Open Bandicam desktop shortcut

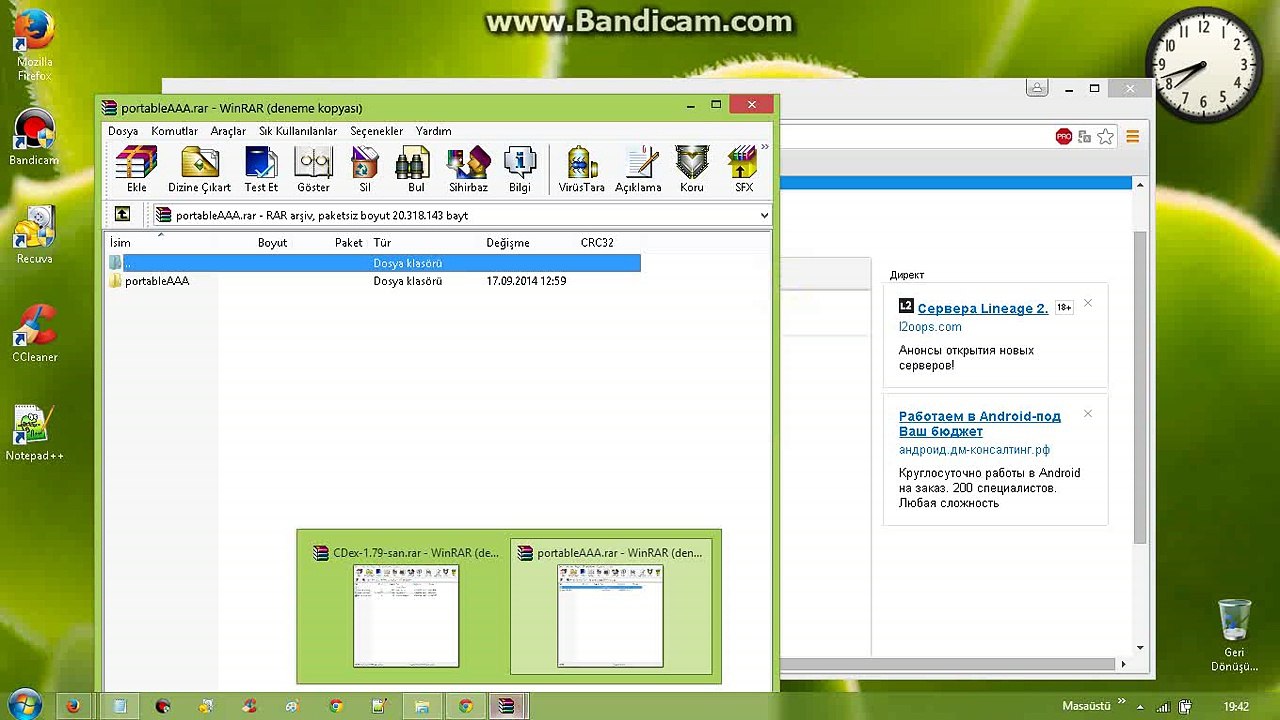click(x=34, y=137)
